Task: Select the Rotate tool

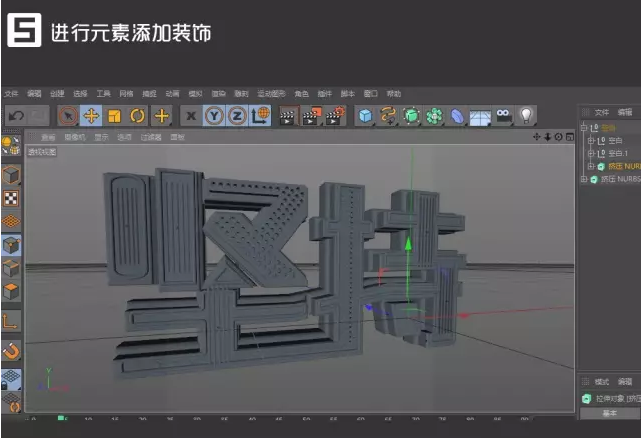Action: 137,116
